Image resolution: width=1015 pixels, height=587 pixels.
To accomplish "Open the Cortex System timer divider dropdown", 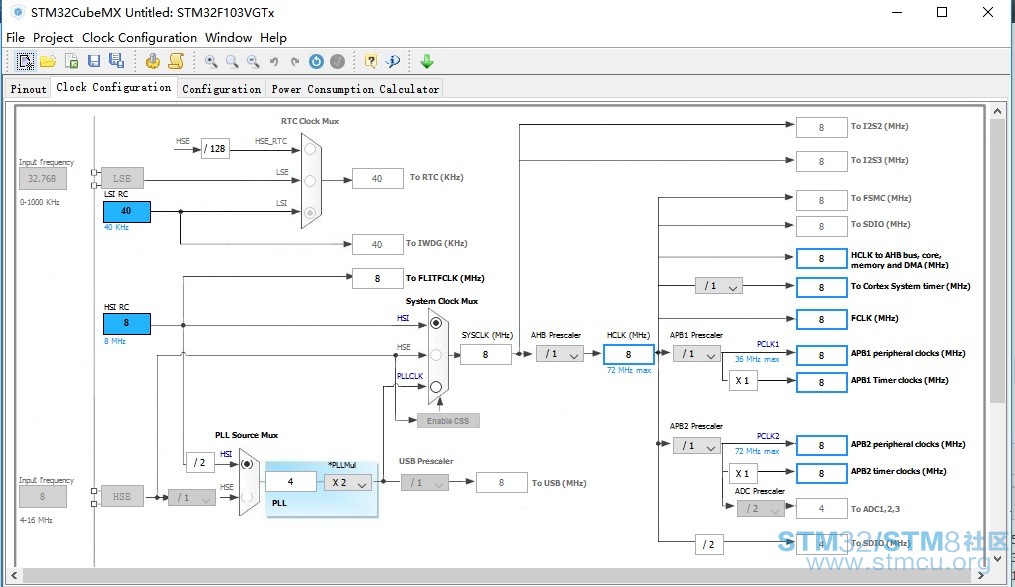I will click(x=719, y=285).
